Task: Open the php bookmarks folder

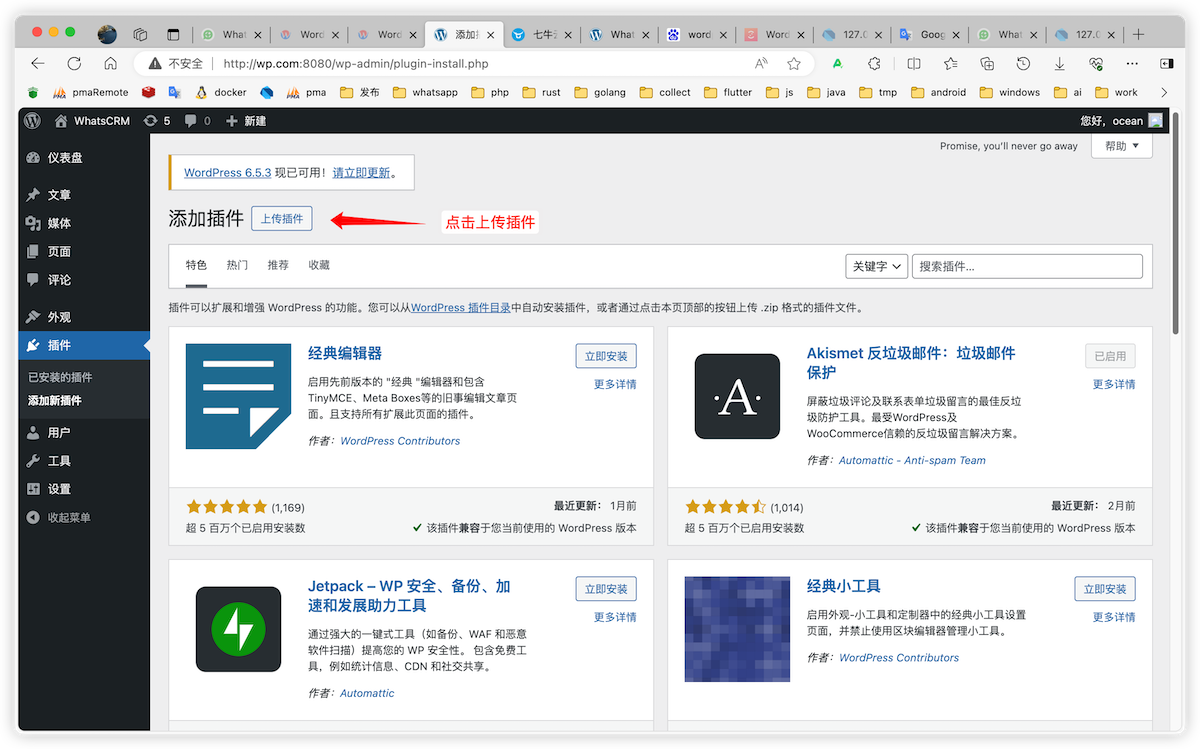Action: (490, 92)
